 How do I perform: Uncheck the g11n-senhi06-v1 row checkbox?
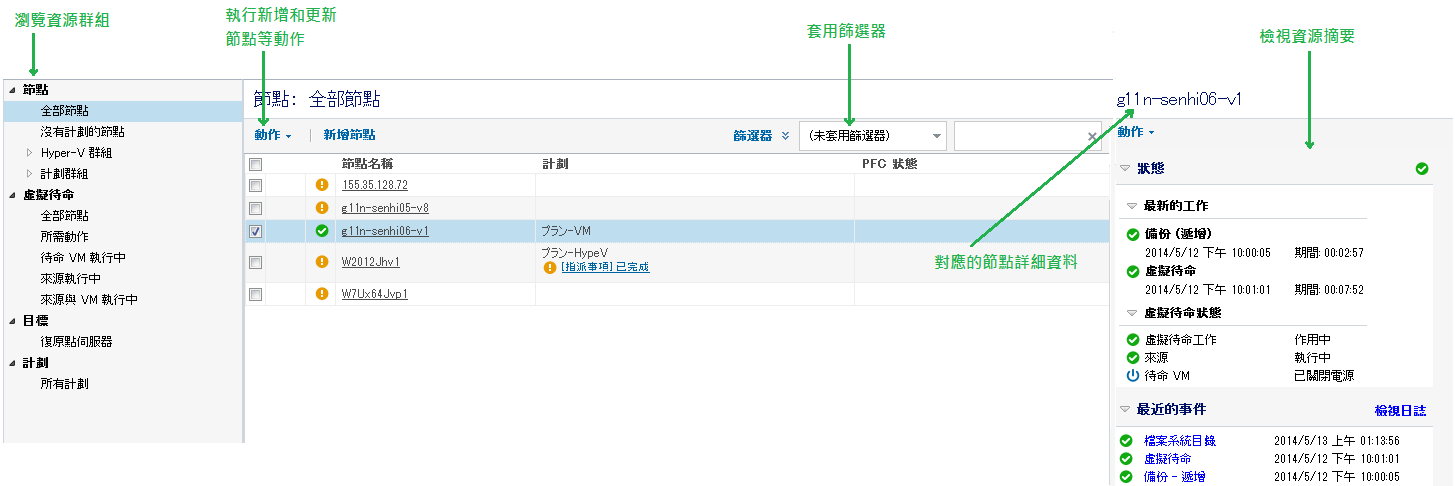[x=256, y=231]
